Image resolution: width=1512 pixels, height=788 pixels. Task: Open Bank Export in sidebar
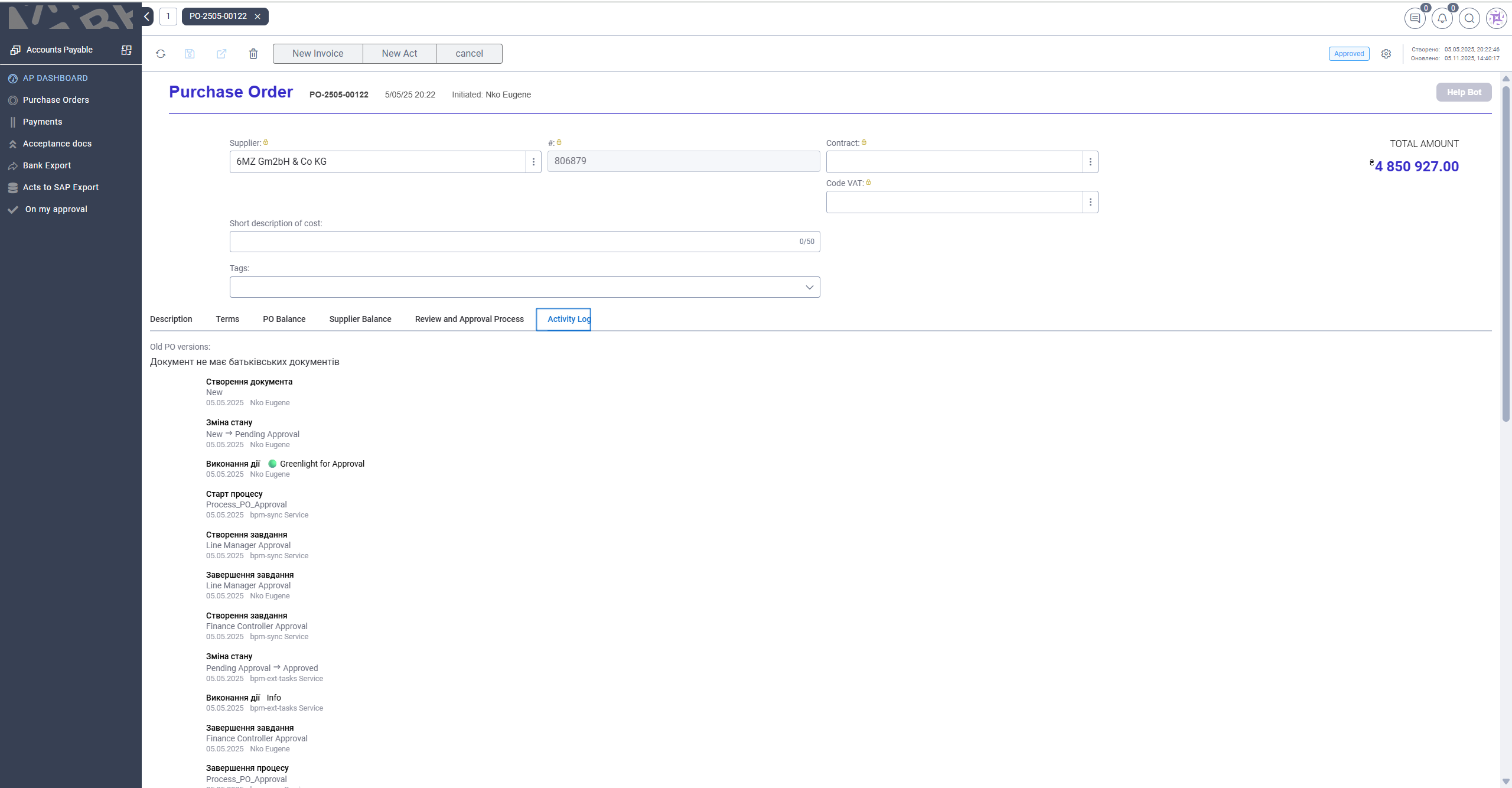[47, 165]
